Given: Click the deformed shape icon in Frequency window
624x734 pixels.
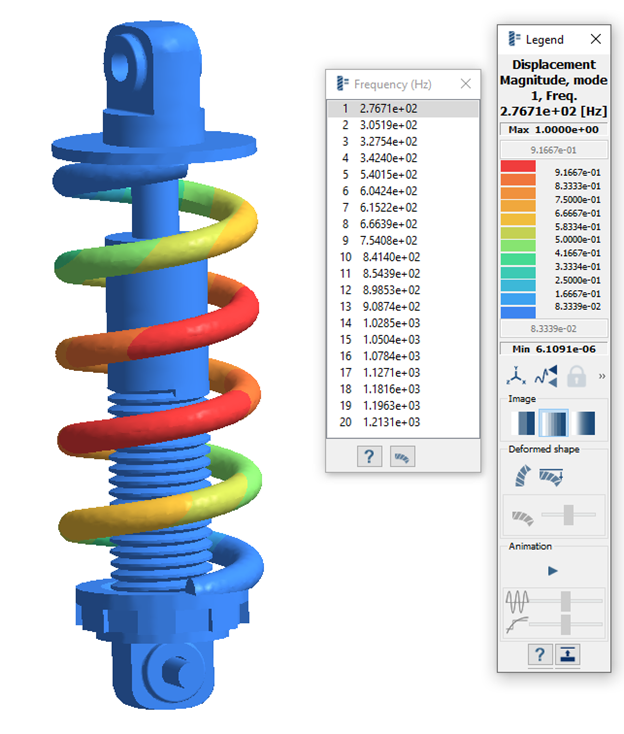Looking at the screenshot, I should [x=402, y=456].
